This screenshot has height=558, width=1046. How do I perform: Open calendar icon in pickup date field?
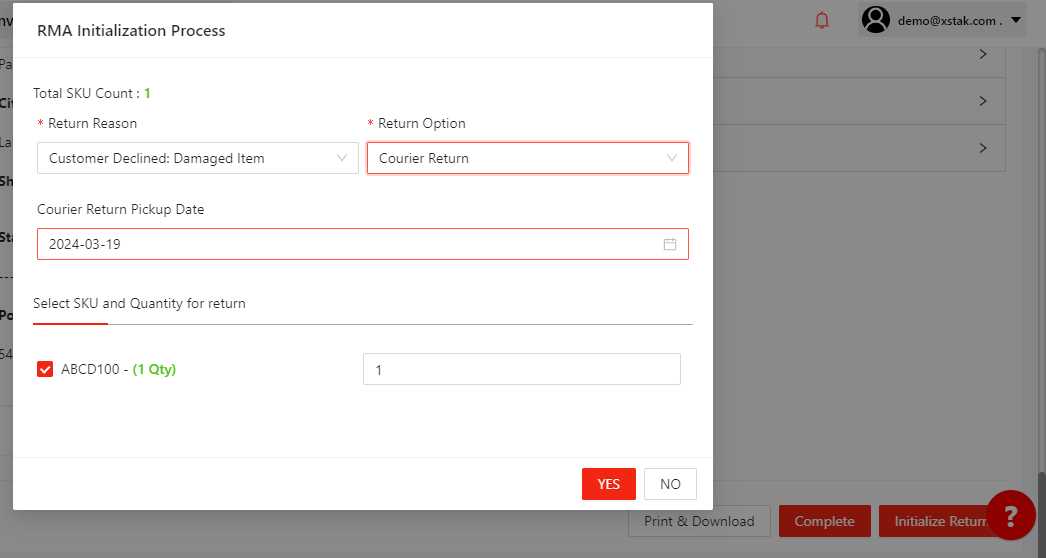pos(670,244)
